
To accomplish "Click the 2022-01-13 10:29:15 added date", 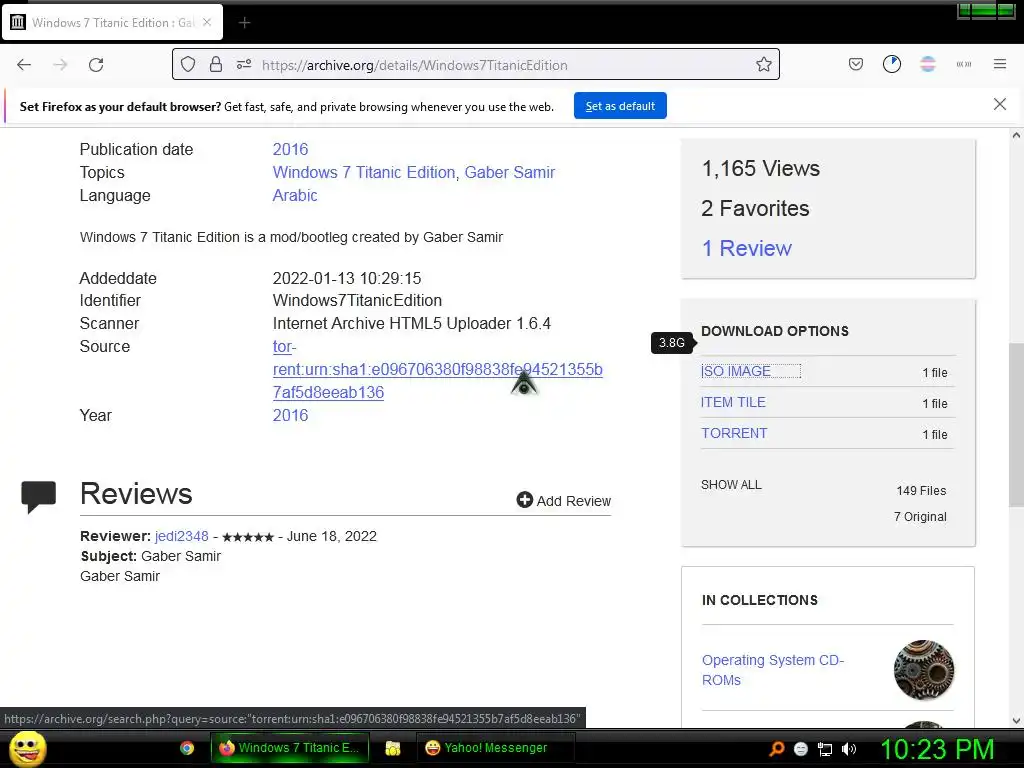I will tap(347, 278).
